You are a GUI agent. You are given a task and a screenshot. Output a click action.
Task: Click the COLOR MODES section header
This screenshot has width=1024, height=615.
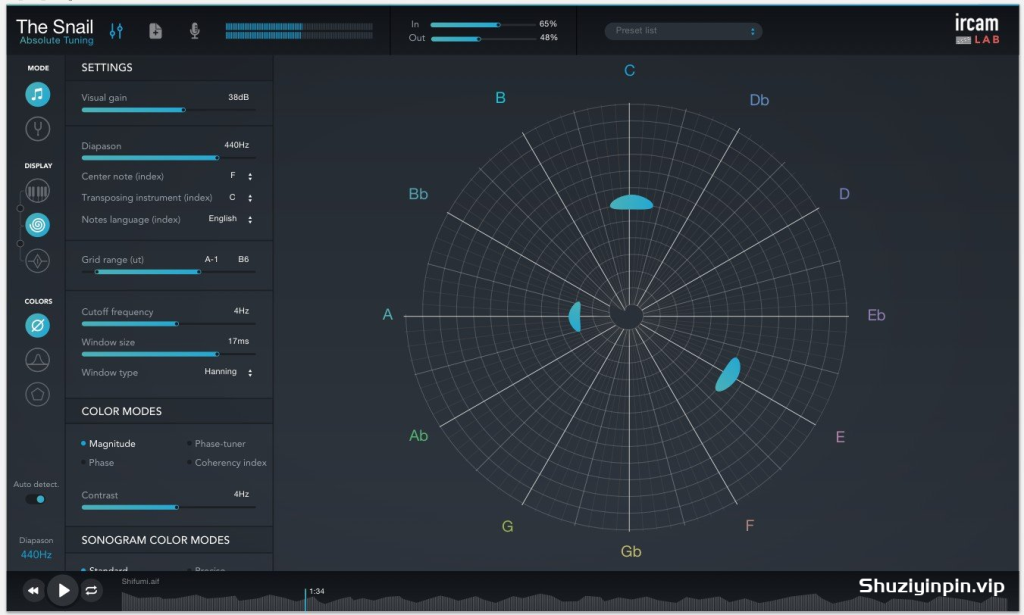[x=121, y=411]
